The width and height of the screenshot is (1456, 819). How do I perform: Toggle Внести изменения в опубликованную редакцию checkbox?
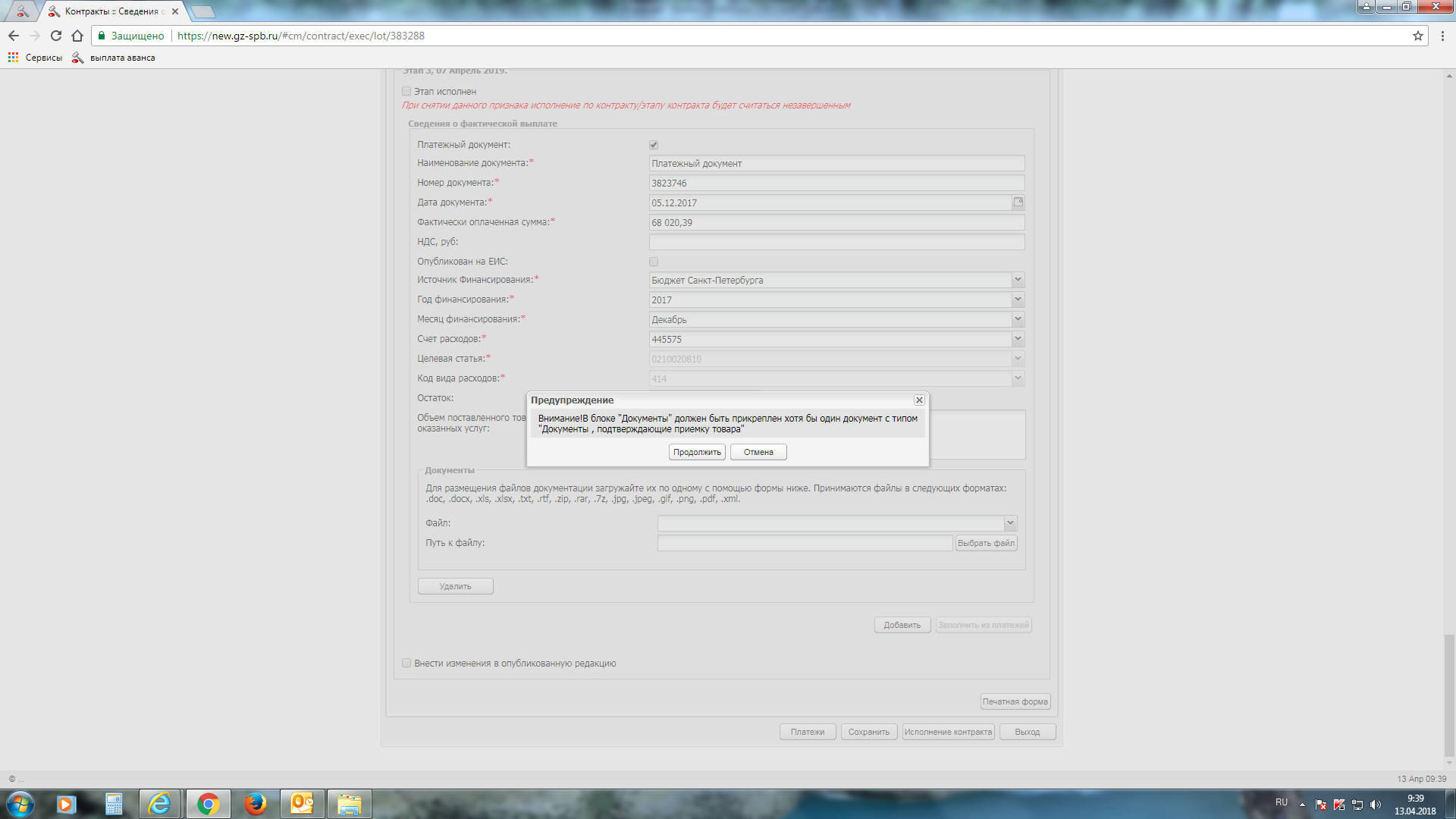[x=406, y=664]
